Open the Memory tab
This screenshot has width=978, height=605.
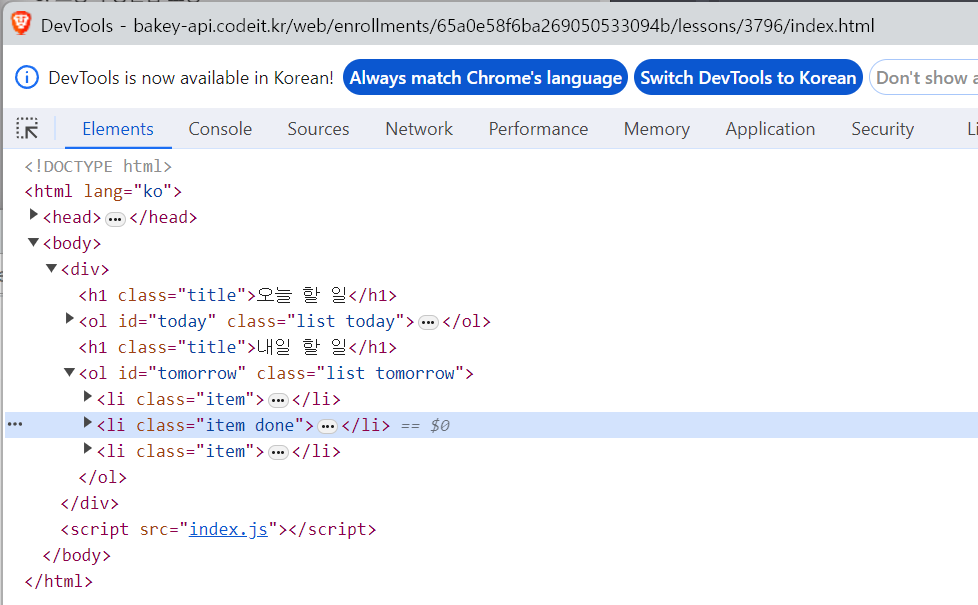657,128
